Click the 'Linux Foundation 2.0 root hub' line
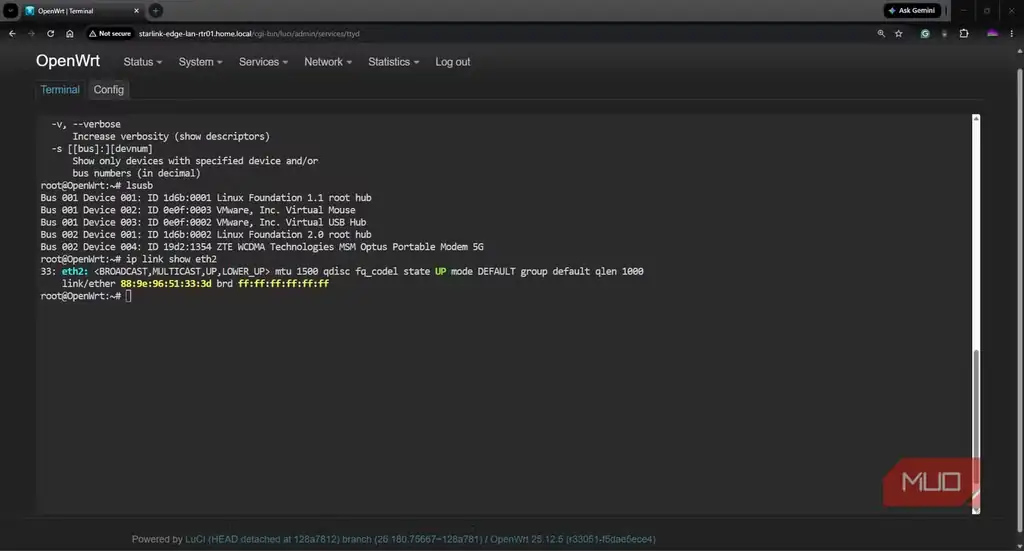The height and width of the screenshot is (551, 1024). [x=206, y=234]
